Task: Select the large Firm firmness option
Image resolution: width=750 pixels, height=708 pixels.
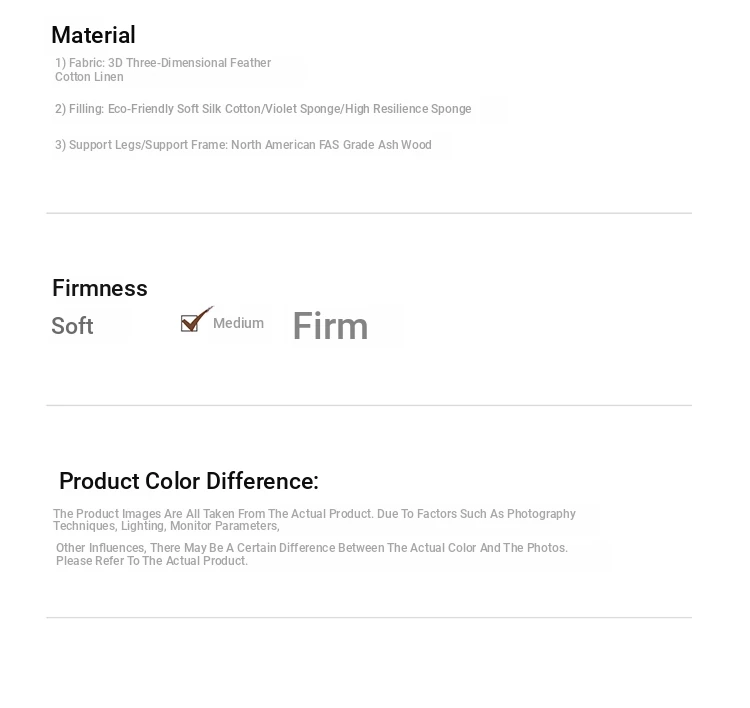Action: (x=330, y=326)
